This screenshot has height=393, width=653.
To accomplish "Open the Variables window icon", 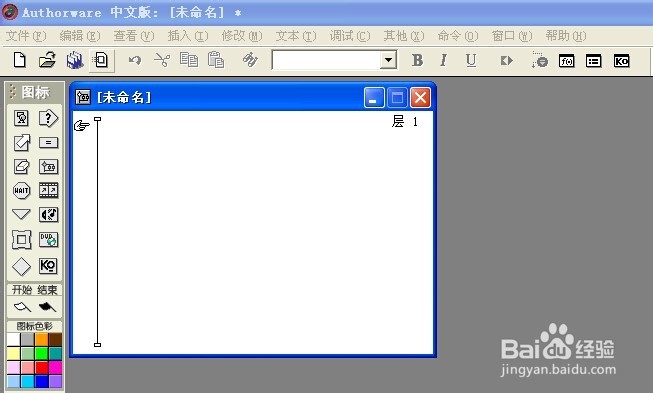I will tap(593, 61).
